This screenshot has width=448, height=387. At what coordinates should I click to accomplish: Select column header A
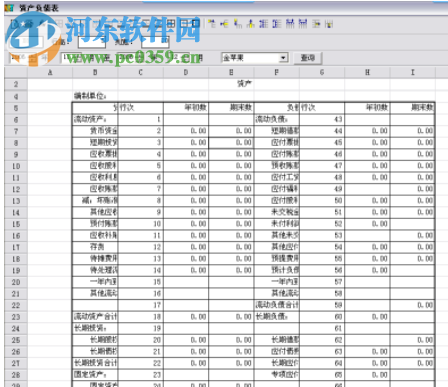pos(50,72)
